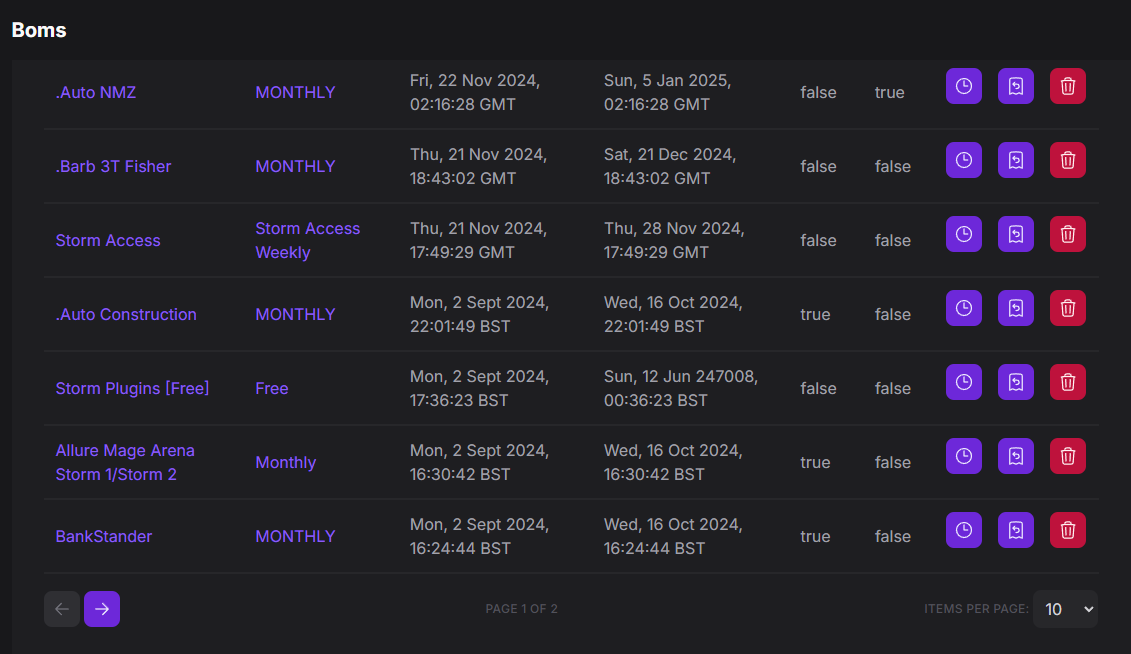Click the PAGE 1 OF 2 indicator
The image size is (1131, 654).
tap(522, 609)
